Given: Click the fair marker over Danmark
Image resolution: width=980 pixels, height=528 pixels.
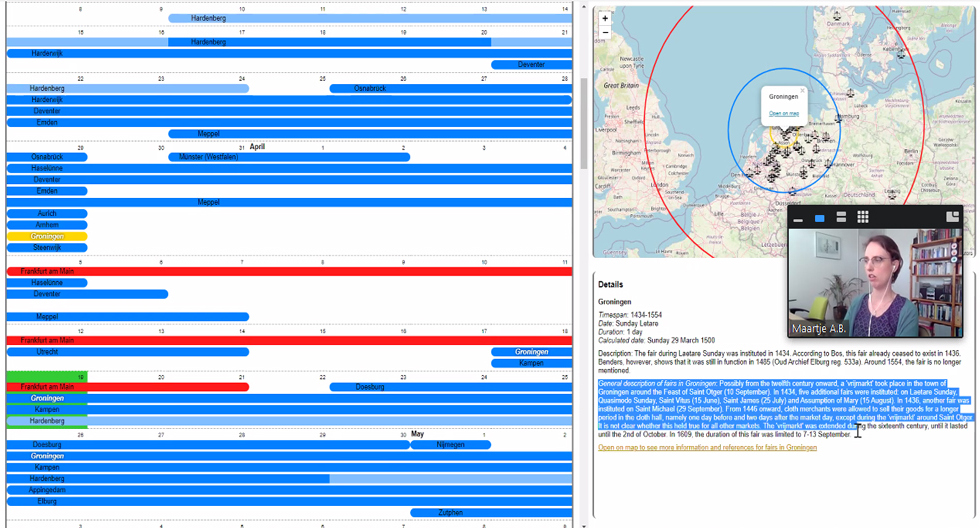Looking at the screenshot, I should [837, 16].
